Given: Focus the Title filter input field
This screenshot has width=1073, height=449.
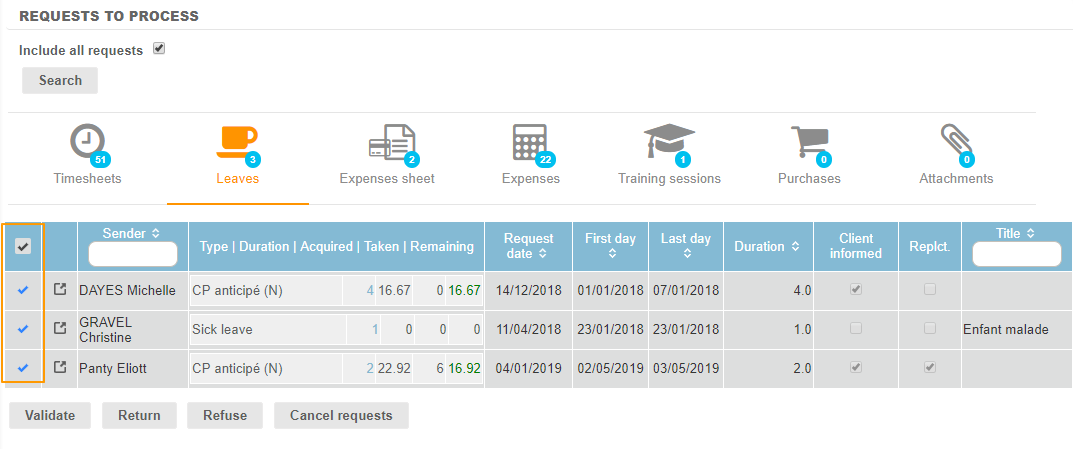Looking at the screenshot, I should 1016,255.
